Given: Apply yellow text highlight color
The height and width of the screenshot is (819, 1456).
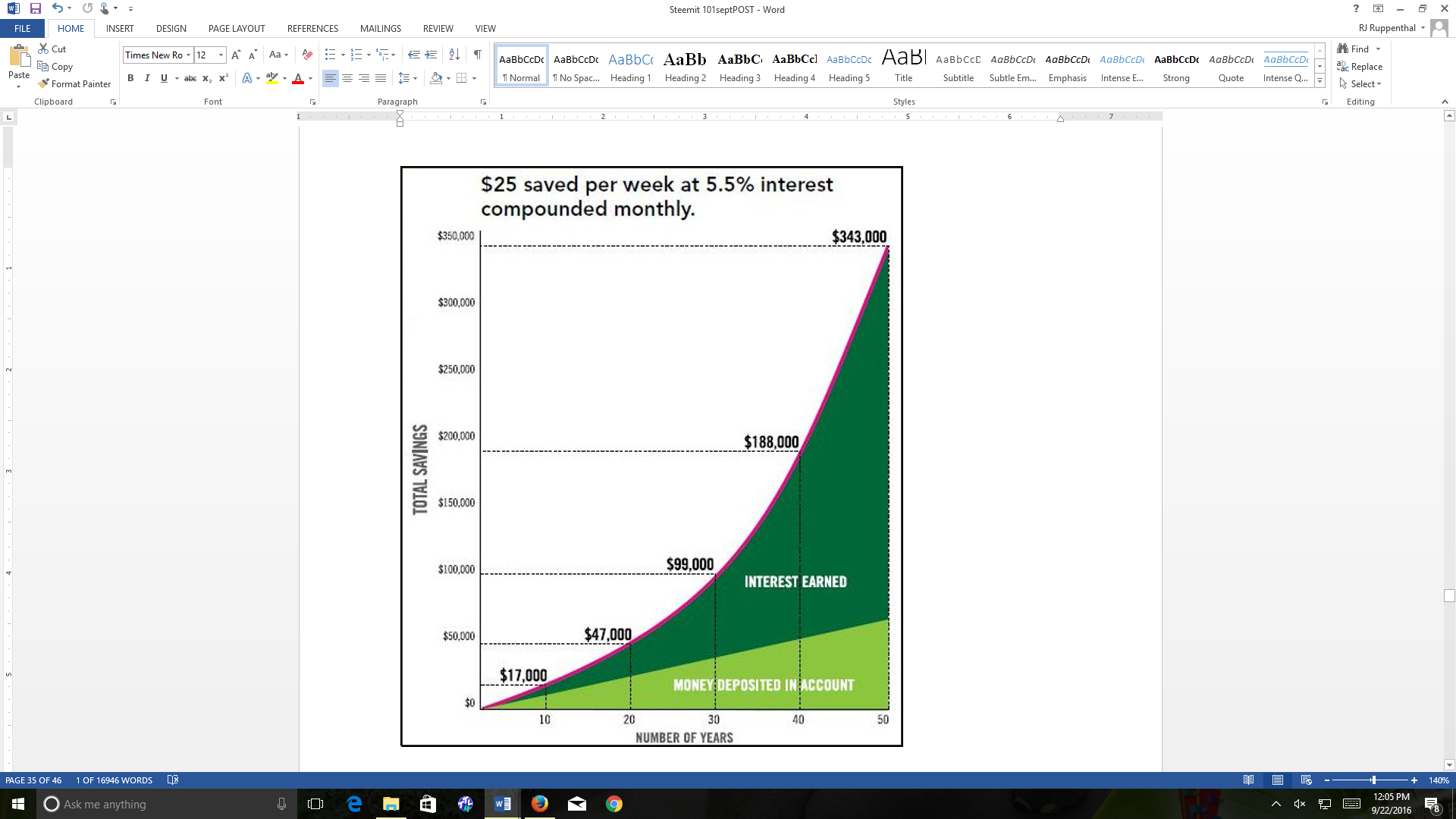Looking at the screenshot, I should click(x=272, y=78).
